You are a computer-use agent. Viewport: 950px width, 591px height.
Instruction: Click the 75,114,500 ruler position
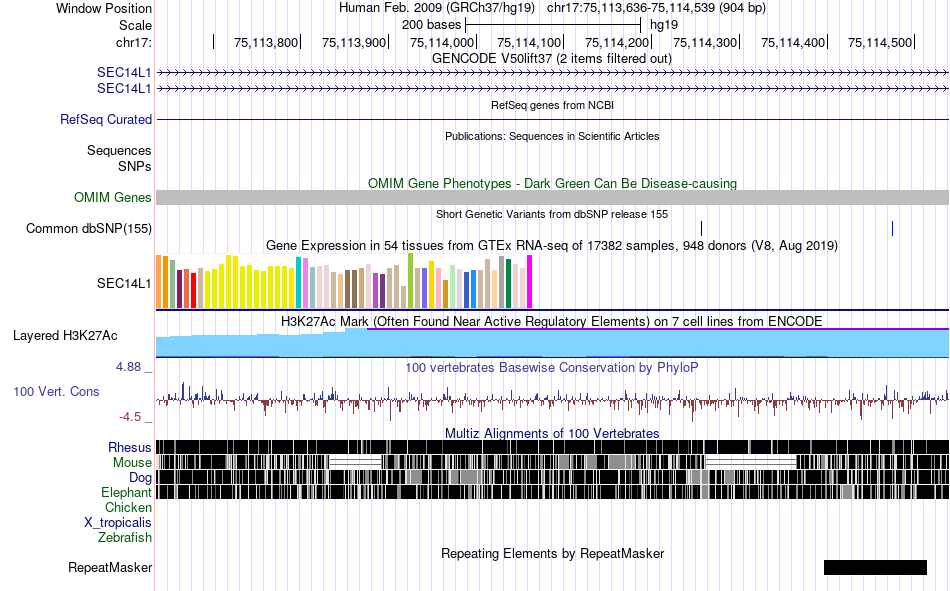[x=880, y=42]
